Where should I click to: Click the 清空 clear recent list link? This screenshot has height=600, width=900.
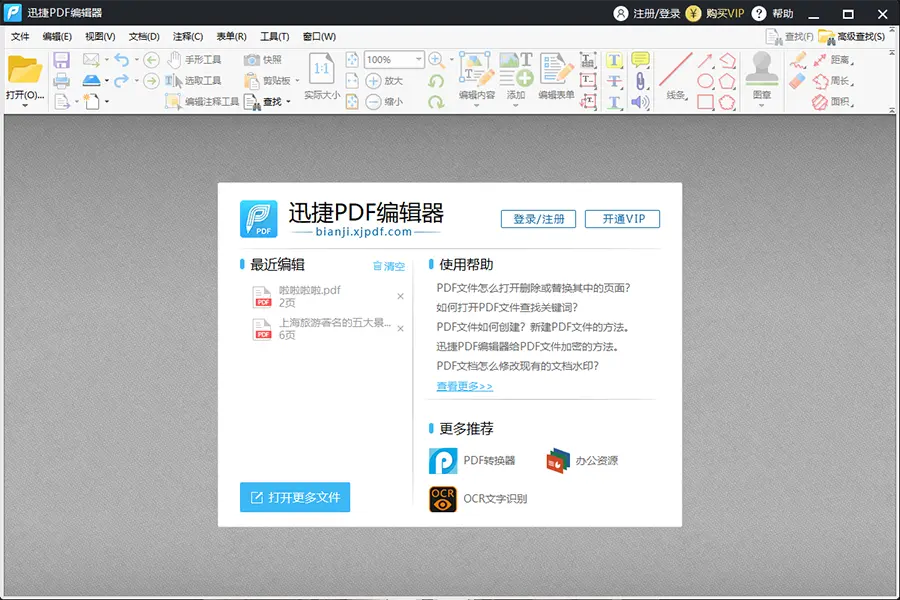[389, 266]
